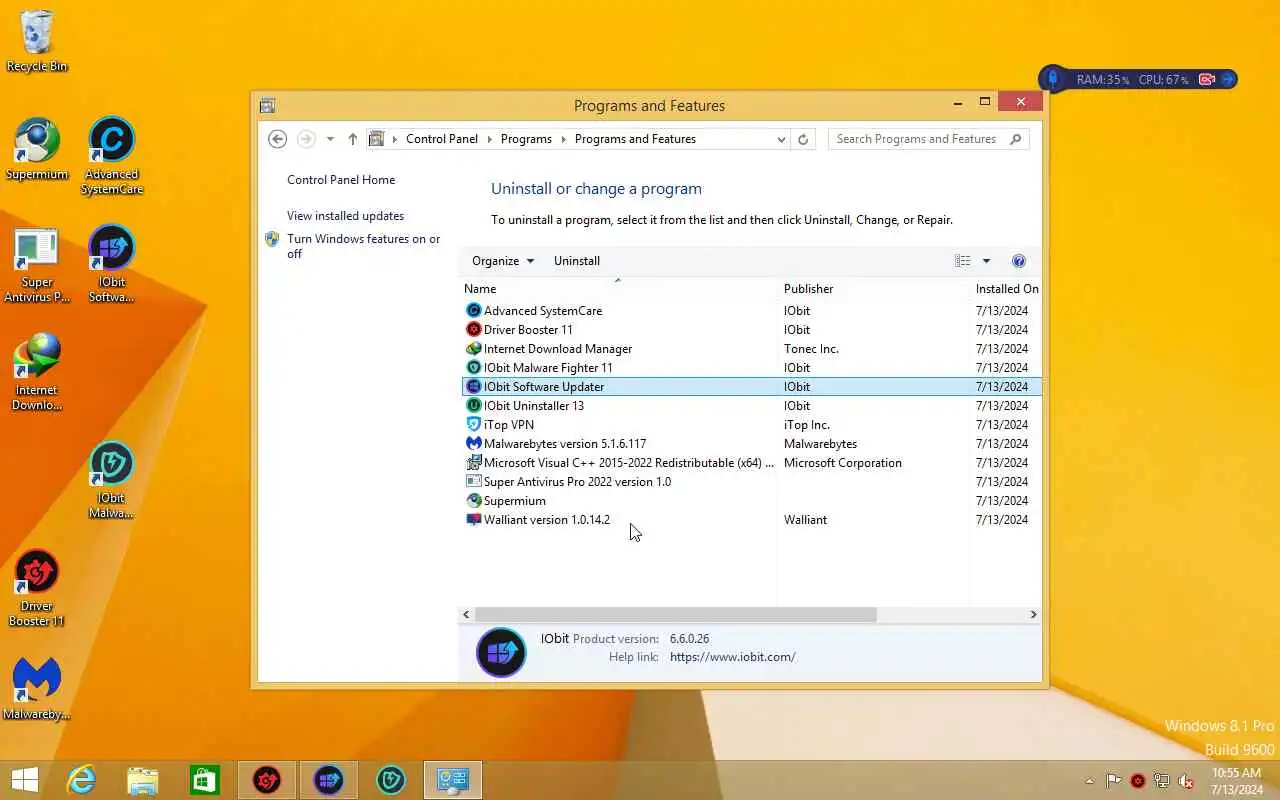Open IObit Software Updater desktop shortcut
Viewport: 1280px width, 800px height.
(x=112, y=264)
